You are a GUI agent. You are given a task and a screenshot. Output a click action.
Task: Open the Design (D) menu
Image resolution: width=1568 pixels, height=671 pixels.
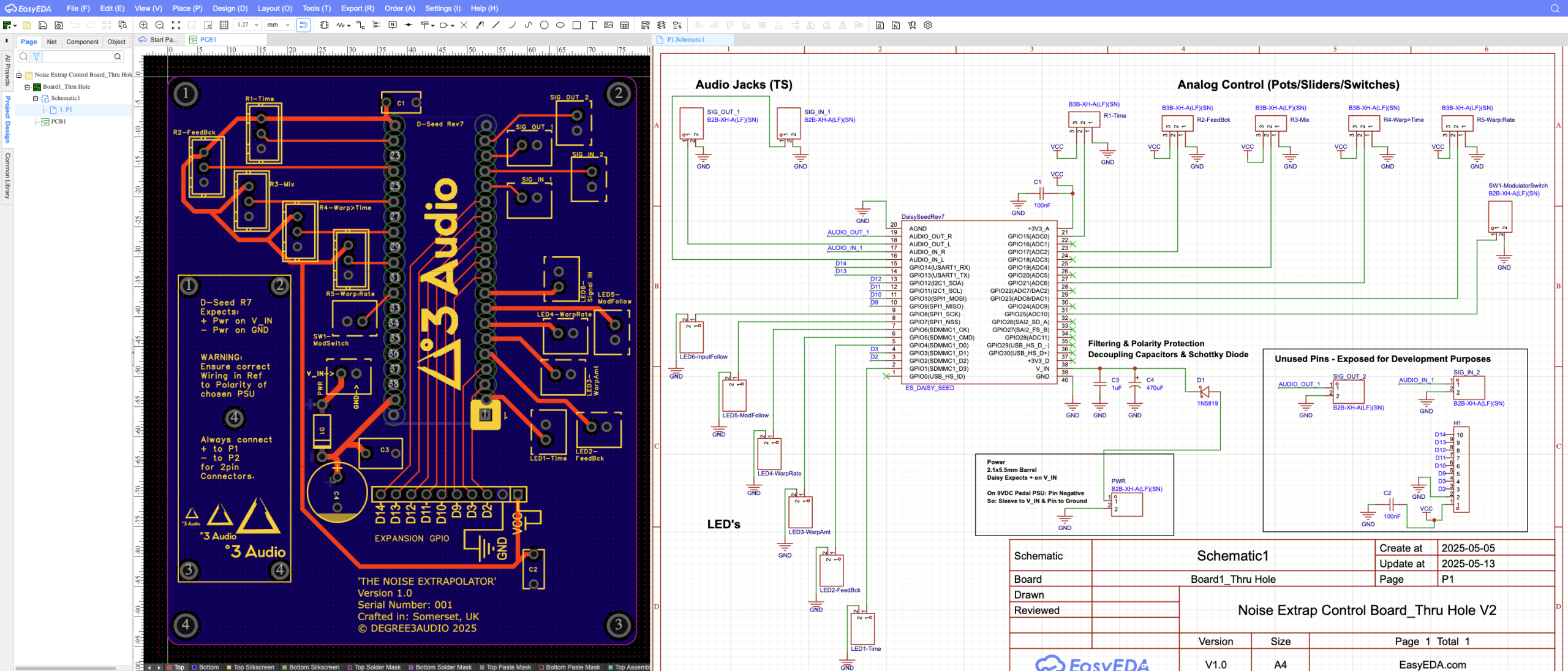coord(230,9)
